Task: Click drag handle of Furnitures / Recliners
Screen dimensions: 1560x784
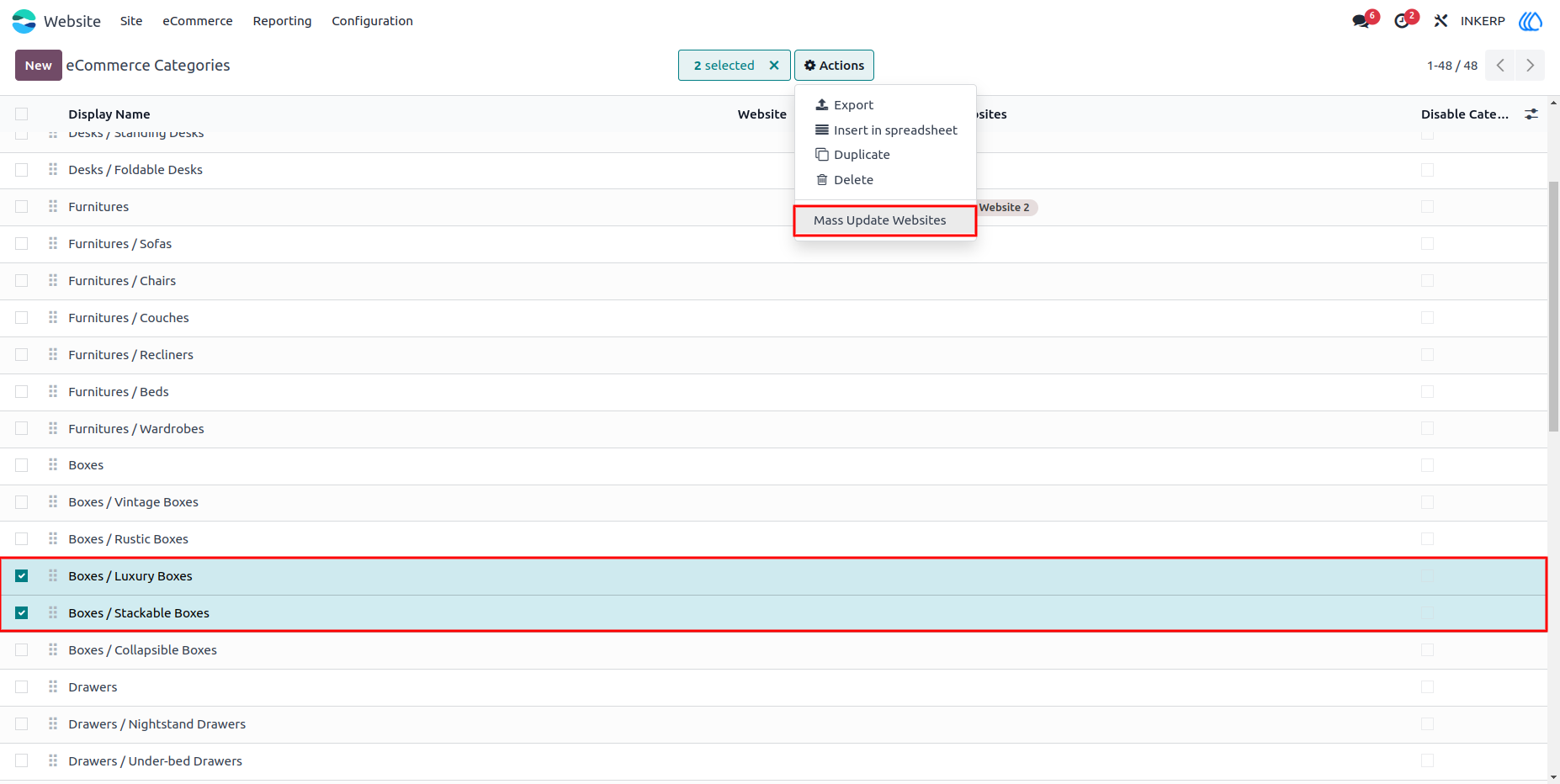Action: 53,354
